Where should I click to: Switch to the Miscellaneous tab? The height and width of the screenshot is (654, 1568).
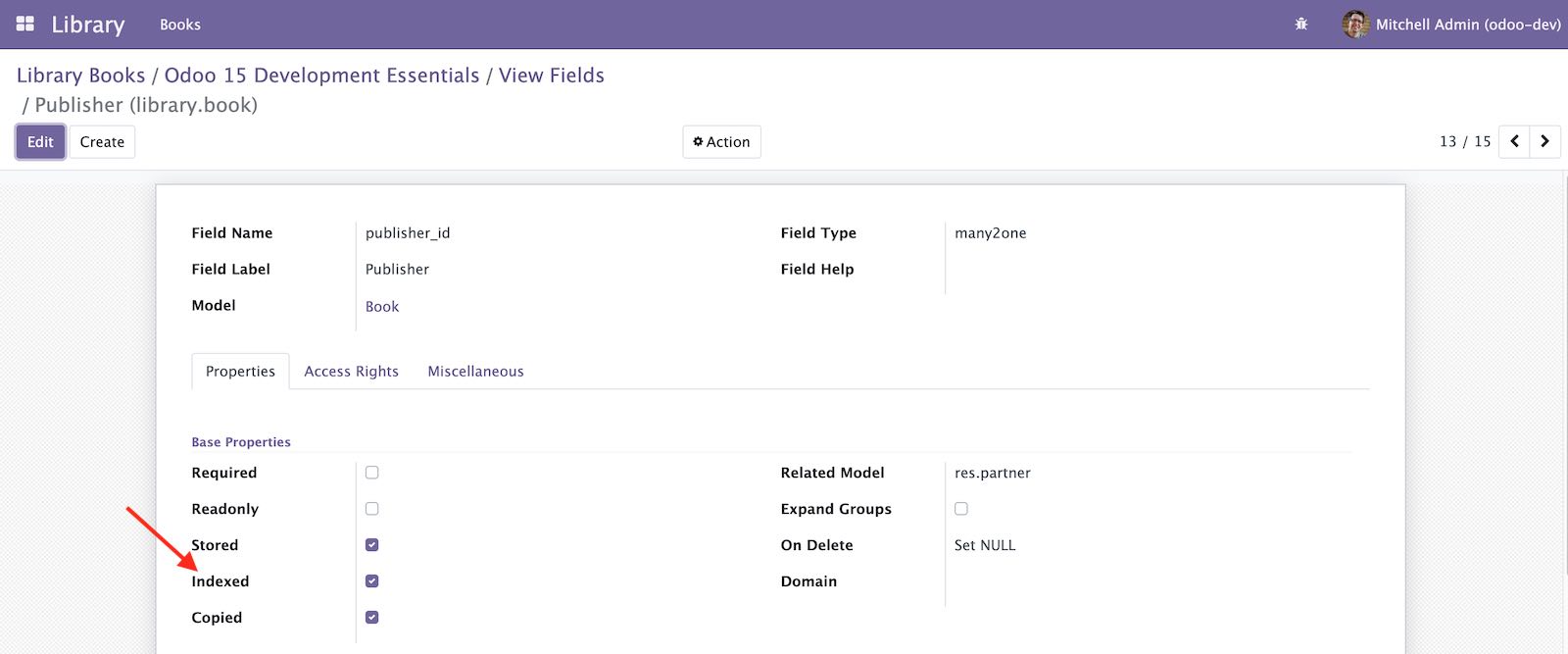point(475,372)
